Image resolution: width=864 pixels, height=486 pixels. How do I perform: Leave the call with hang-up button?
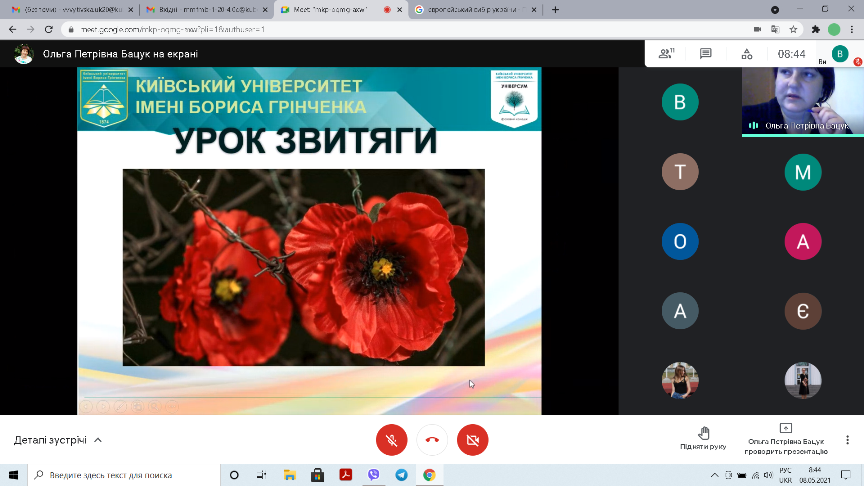(x=432, y=440)
